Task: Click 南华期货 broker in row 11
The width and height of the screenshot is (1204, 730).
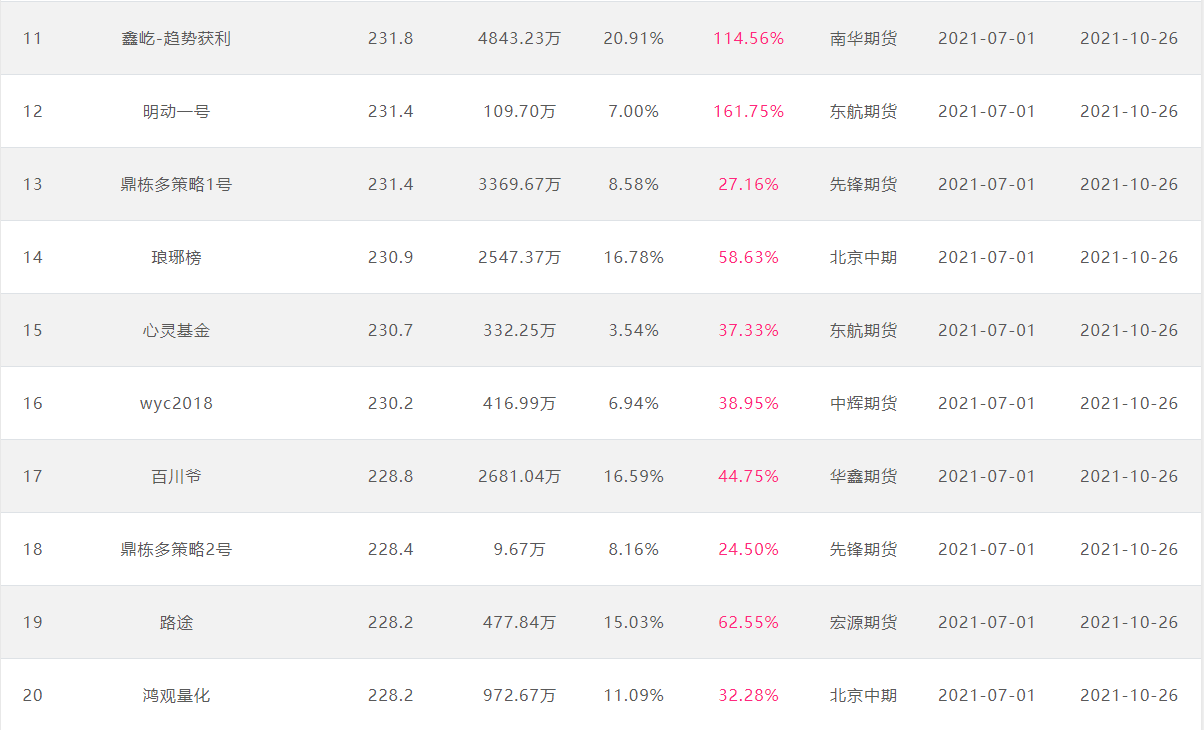Action: pyautogui.click(x=863, y=38)
